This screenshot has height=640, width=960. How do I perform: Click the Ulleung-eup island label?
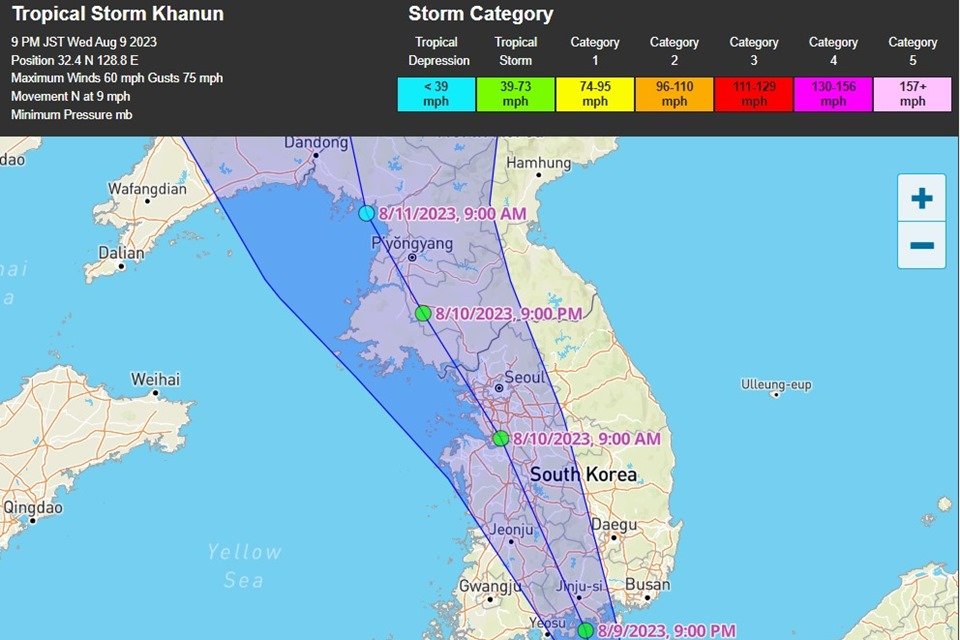pyautogui.click(x=776, y=384)
